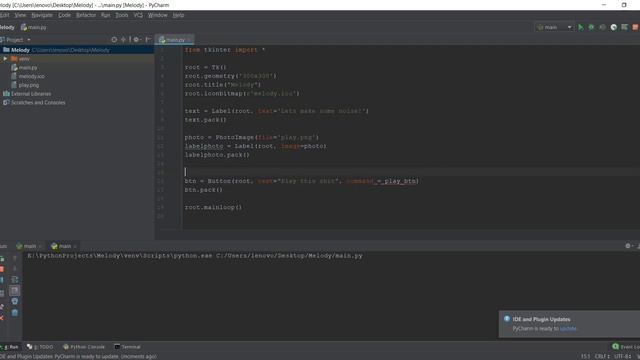Screen dimensions: 640x360
Task: Click the Up the Stack Trace arrow
Action: coord(15,258)
